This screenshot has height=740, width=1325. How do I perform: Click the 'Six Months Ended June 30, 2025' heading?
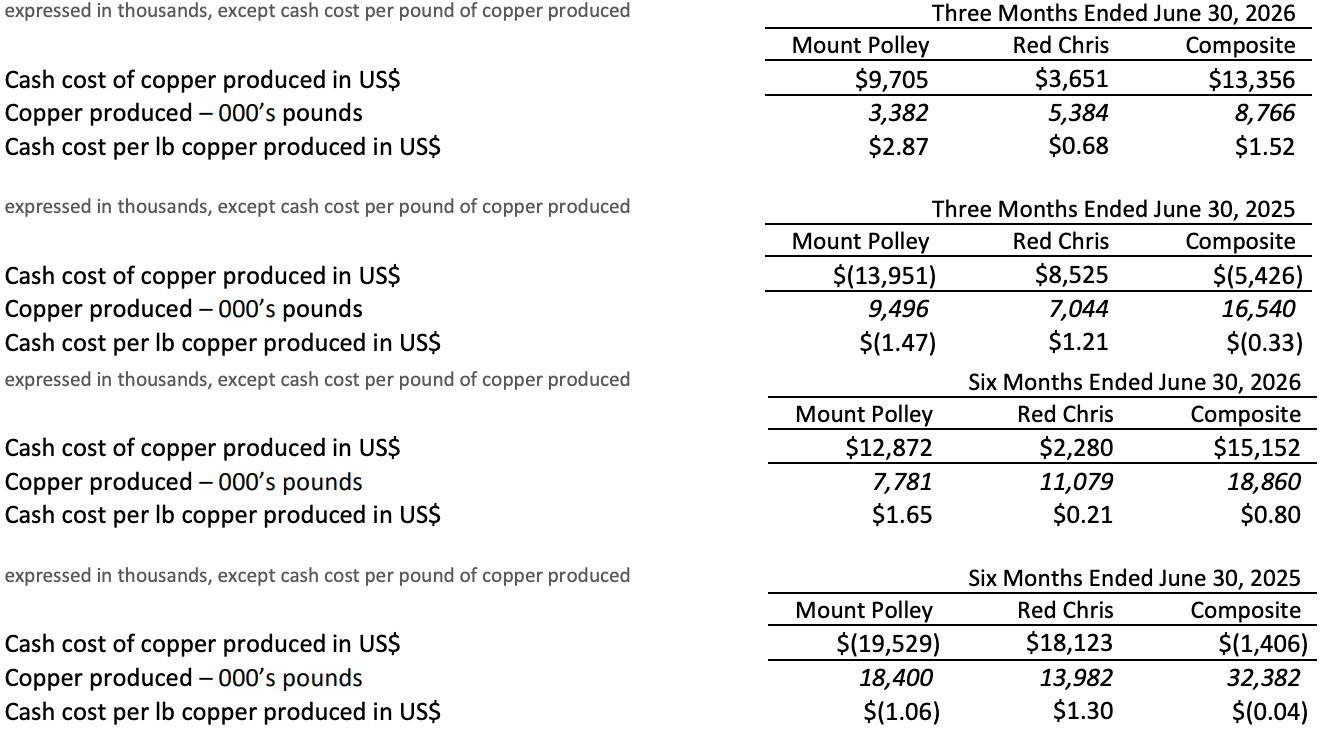(x=1134, y=577)
